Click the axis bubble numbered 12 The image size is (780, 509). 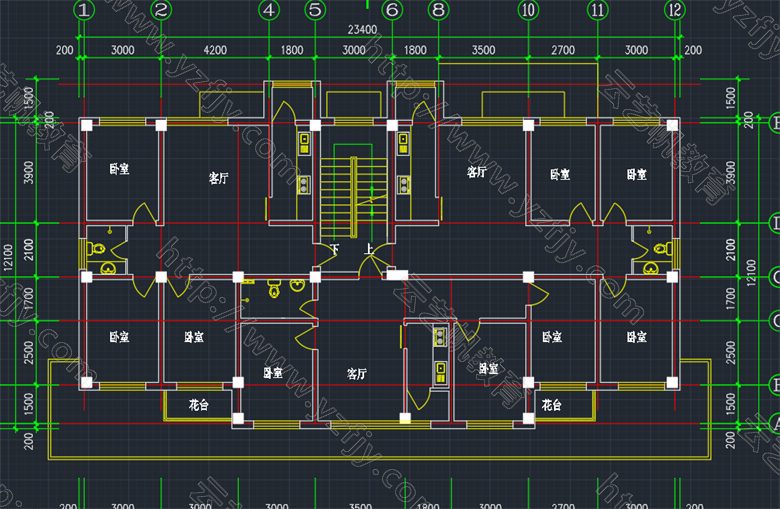(x=675, y=10)
